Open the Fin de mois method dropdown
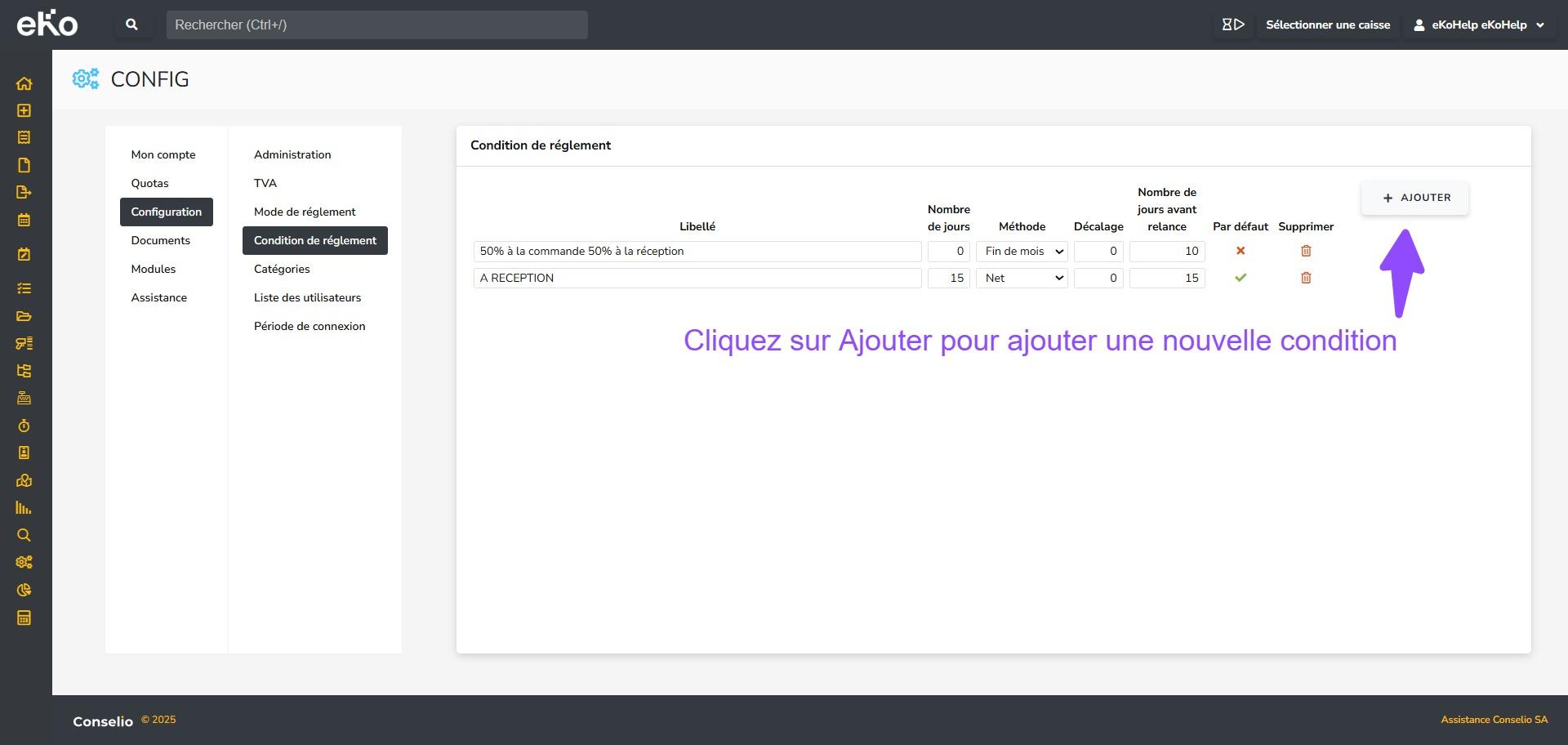The image size is (1568, 745). pyautogui.click(x=1022, y=252)
